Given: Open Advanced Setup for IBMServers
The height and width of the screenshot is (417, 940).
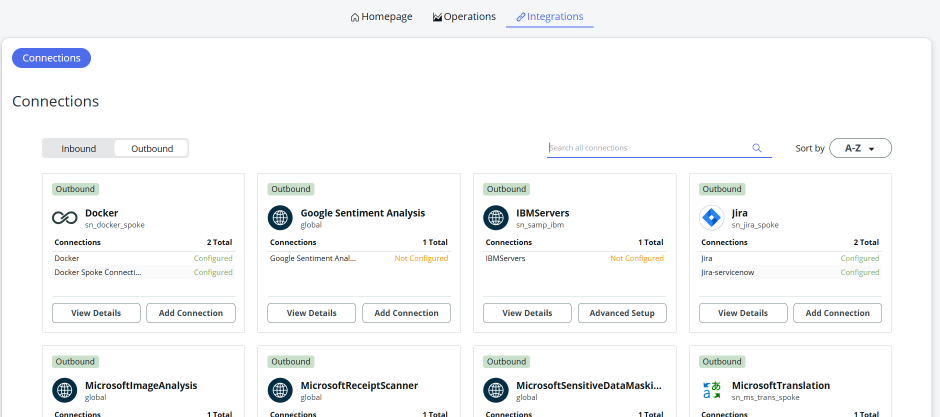Looking at the screenshot, I should point(622,313).
